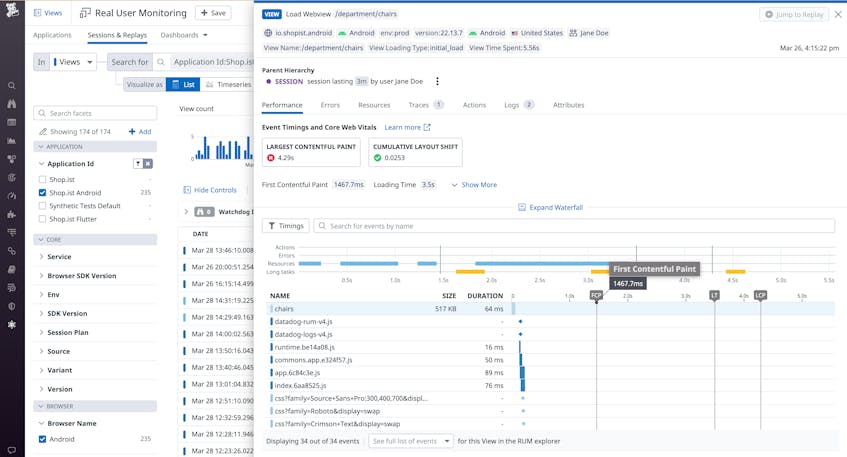Click in the Search facets field

click(x=95, y=113)
